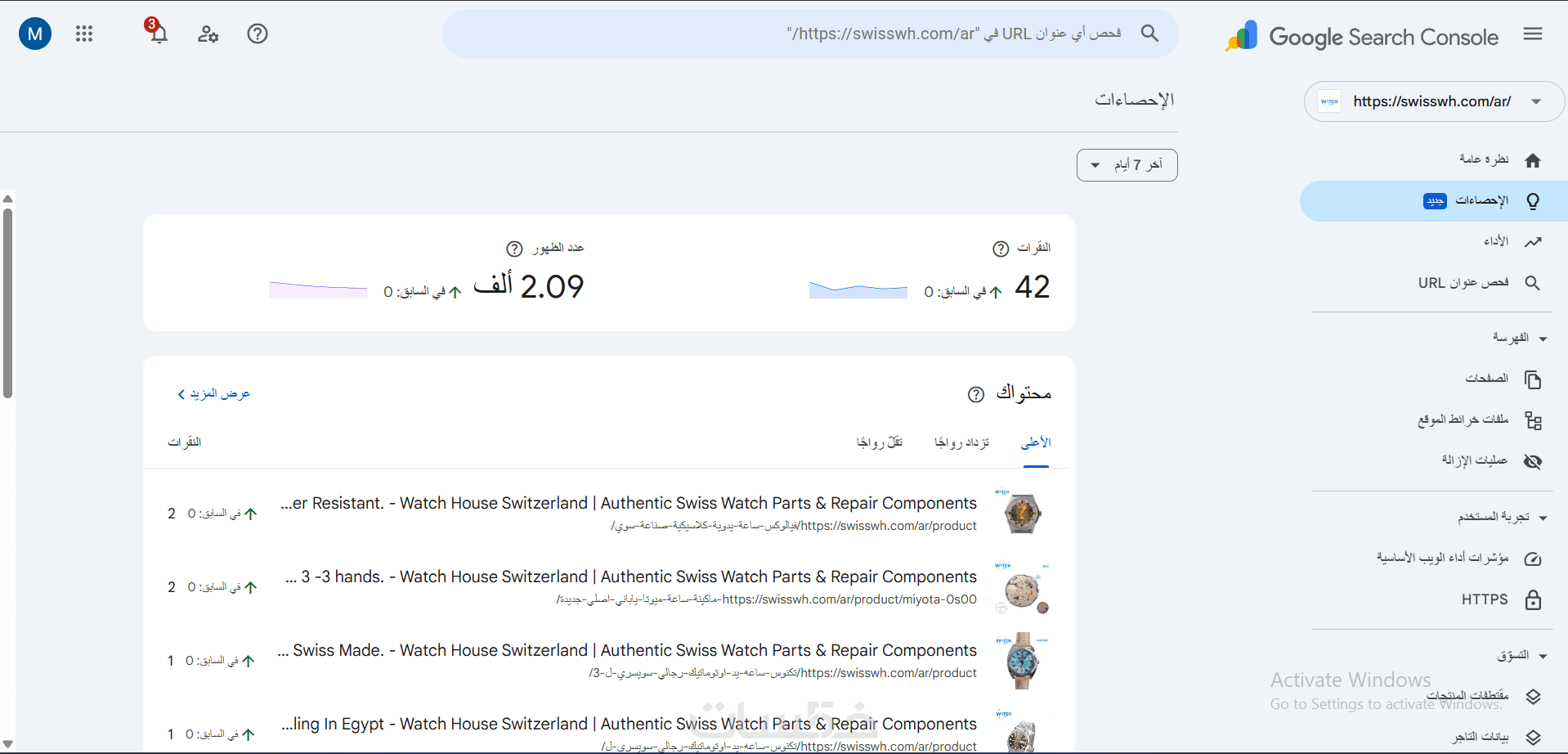
Task: Open الأداء in the sidebar
Action: click(x=1496, y=241)
